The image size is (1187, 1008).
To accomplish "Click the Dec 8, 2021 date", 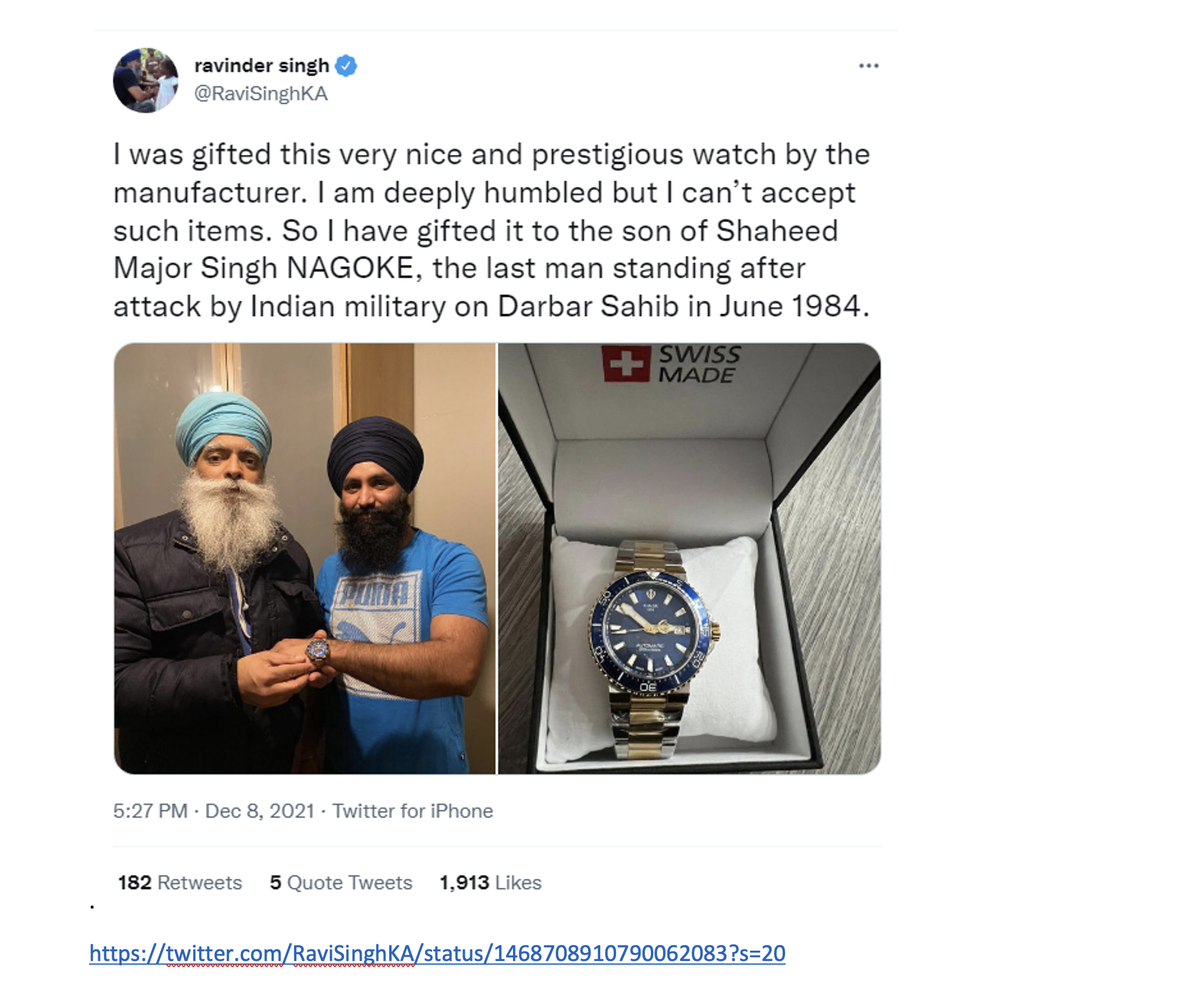I will point(260,811).
